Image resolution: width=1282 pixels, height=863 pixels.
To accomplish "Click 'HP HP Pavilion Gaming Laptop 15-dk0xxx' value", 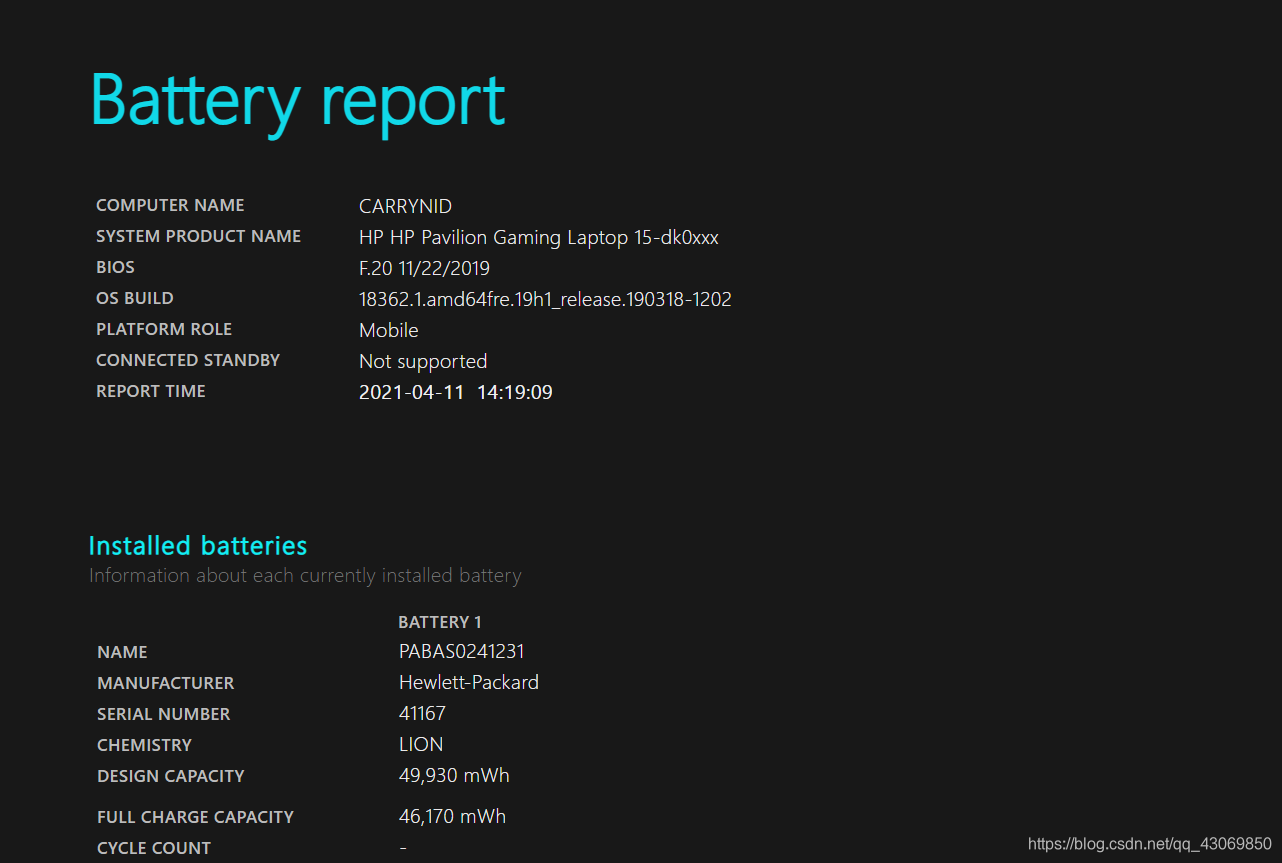I will (539, 238).
